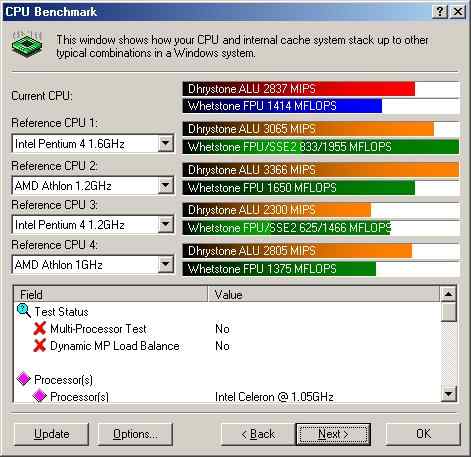Click the title bar help question mark
This screenshot has height=457, width=471.
pyautogui.click(x=440, y=12)
